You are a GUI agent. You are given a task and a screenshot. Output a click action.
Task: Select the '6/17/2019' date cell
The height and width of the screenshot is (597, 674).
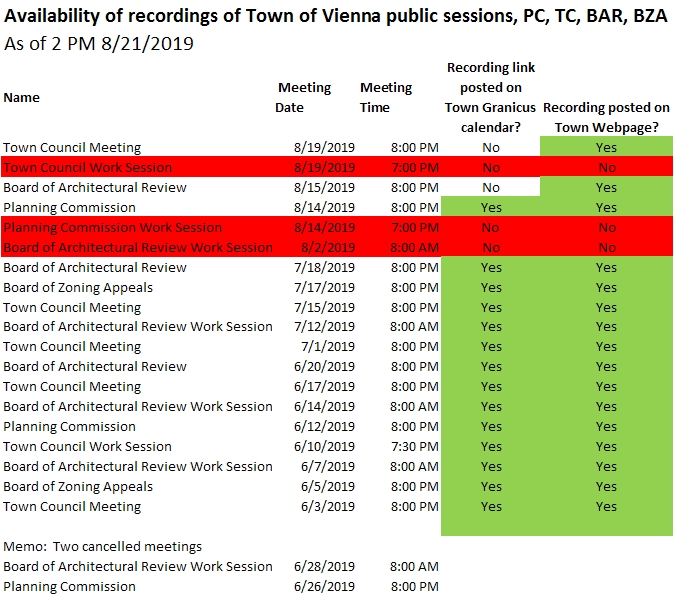(324, 386)
